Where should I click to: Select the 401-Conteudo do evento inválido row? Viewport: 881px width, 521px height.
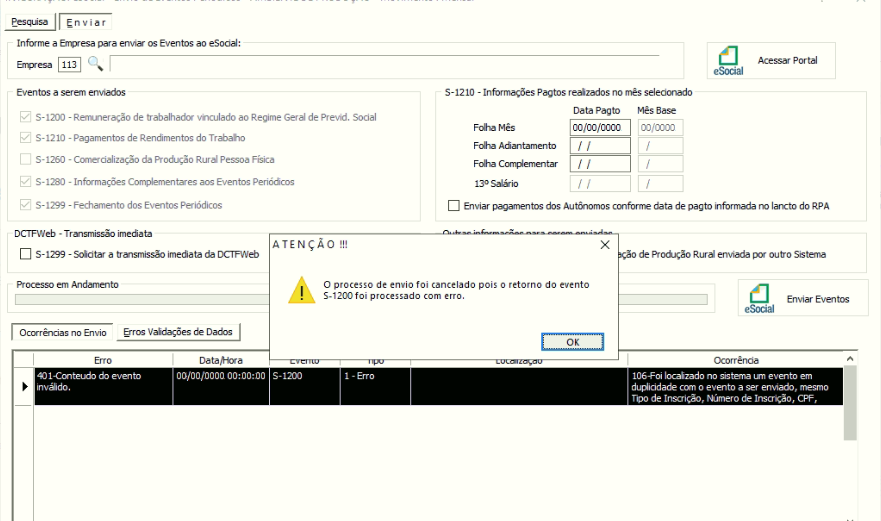(100, 386)
